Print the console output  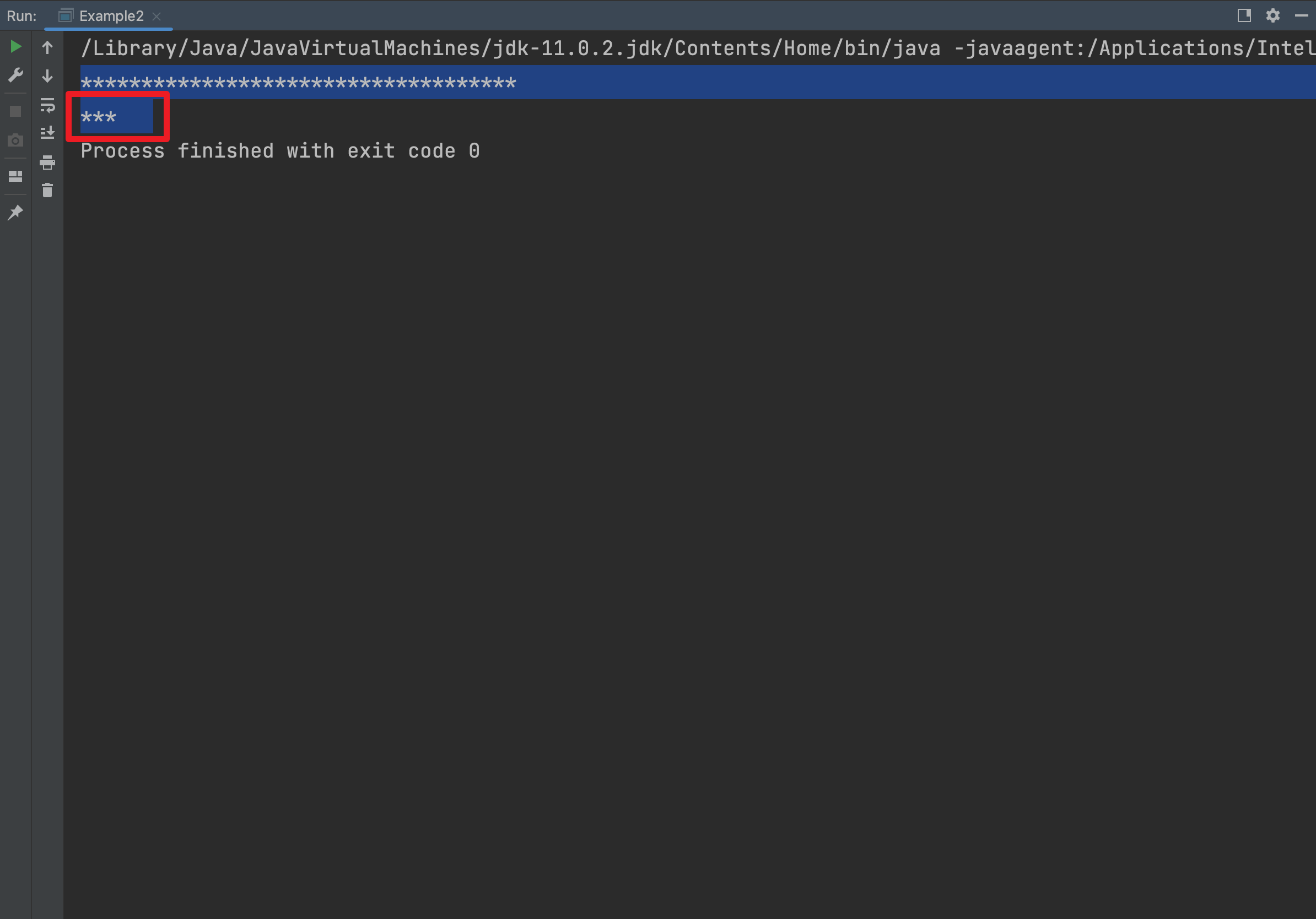click(47, 162)
